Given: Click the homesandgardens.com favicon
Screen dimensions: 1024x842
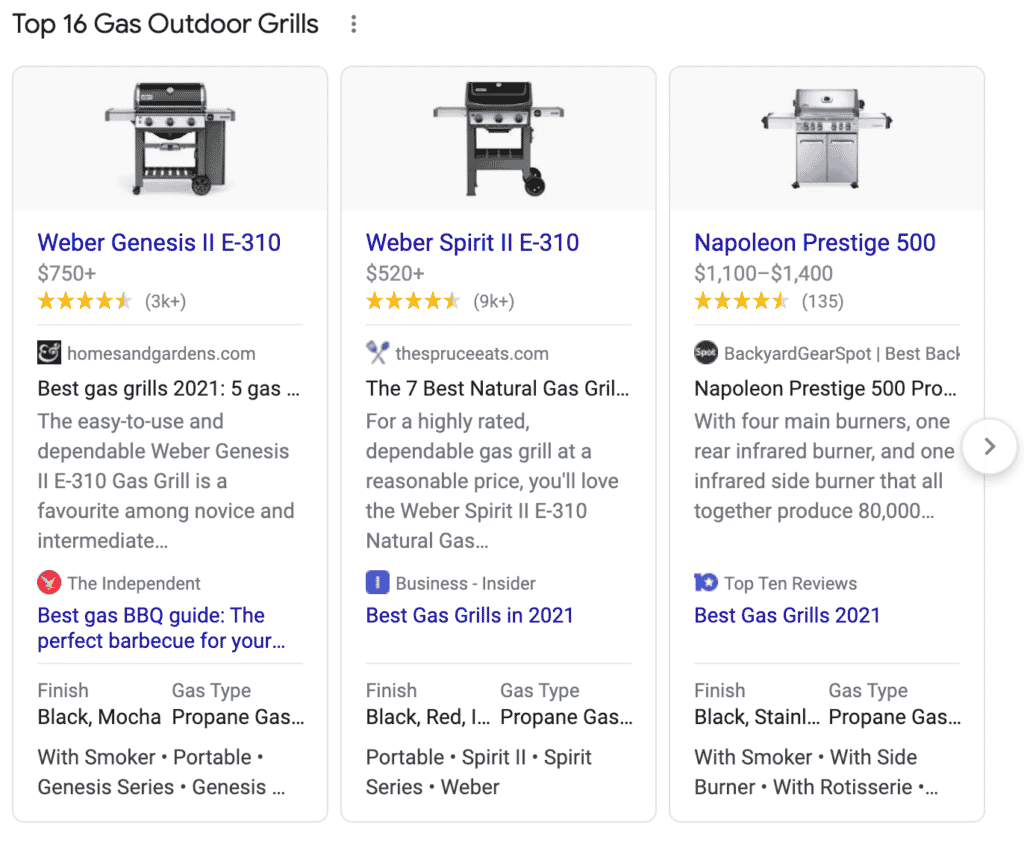Looking at the screenshot, I should click(x=48, y=353).
